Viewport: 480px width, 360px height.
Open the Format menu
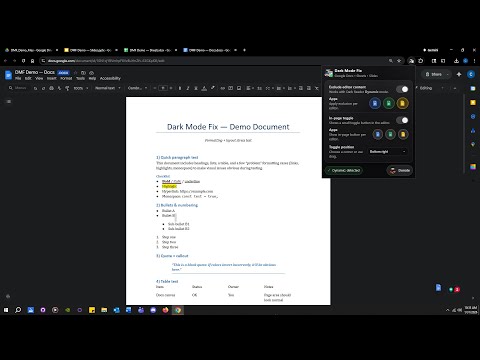(66, 78)
